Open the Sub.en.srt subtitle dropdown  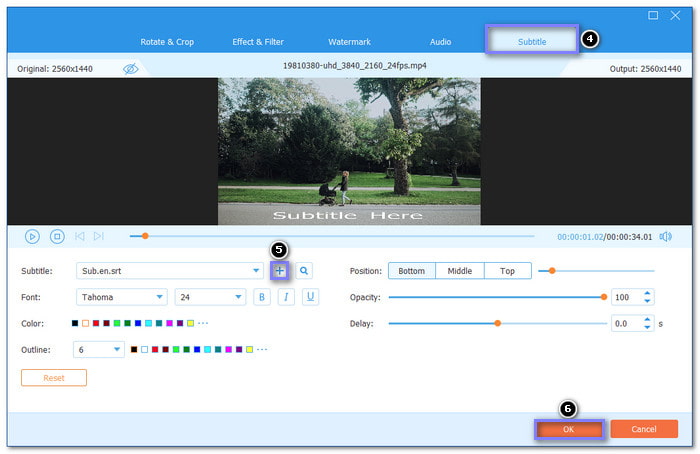(x=169, y=271)
